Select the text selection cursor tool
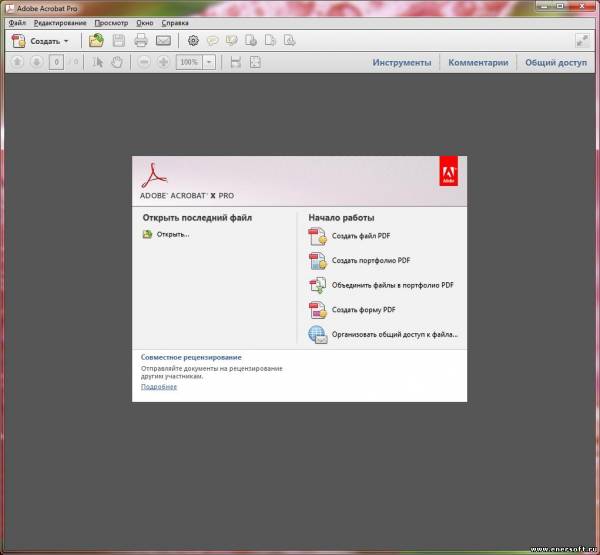The image size is (600, 555). pos(98,62)
